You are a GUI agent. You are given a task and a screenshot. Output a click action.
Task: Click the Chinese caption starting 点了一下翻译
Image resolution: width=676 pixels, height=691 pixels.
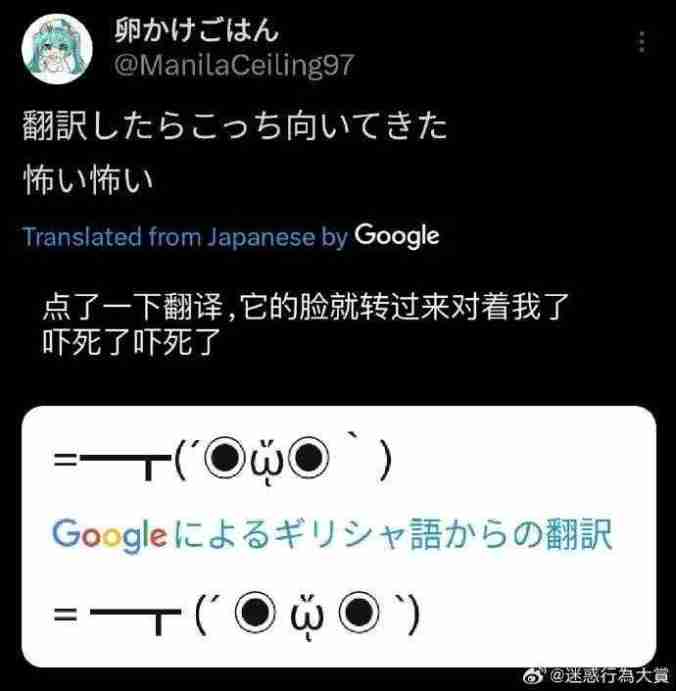point(306,306)
